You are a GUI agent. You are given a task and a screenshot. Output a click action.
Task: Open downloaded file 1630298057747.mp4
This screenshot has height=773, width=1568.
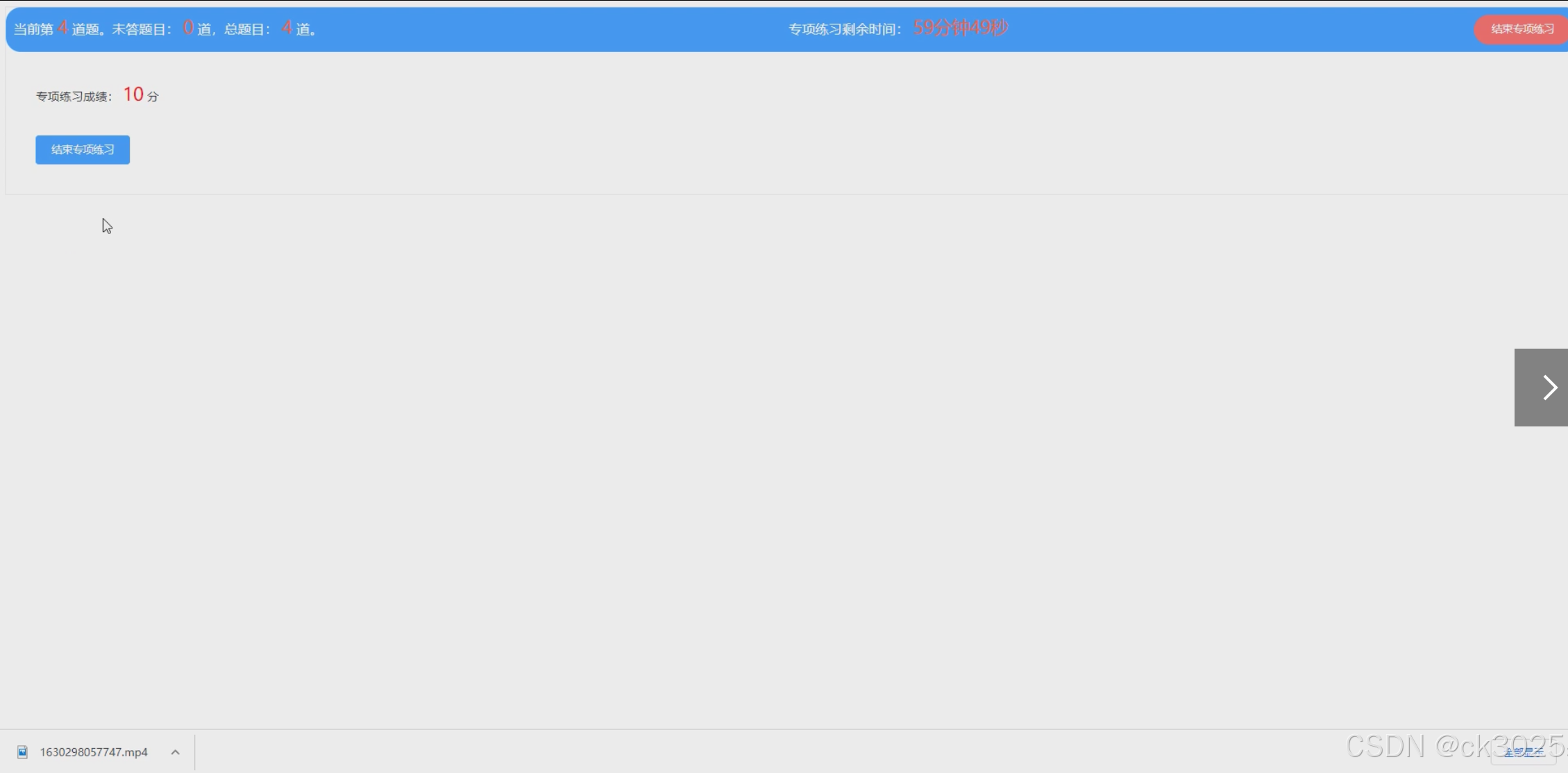pos(94,752)
